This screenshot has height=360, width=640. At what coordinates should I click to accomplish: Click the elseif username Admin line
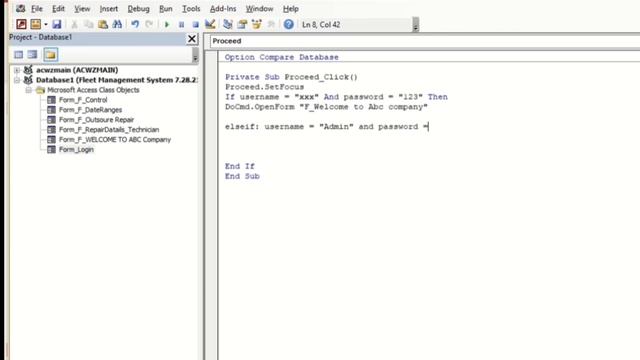327,127
